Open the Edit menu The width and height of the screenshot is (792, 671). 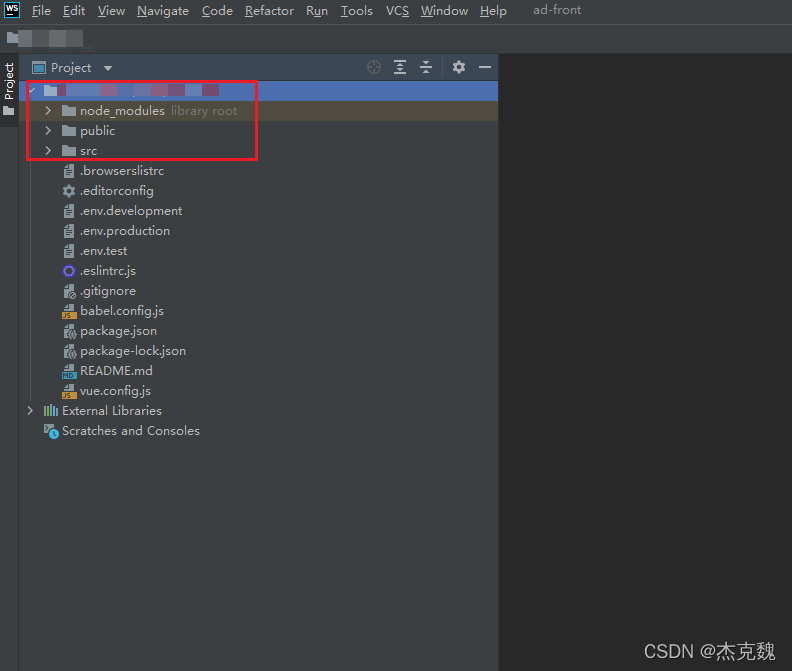[74, 11]
